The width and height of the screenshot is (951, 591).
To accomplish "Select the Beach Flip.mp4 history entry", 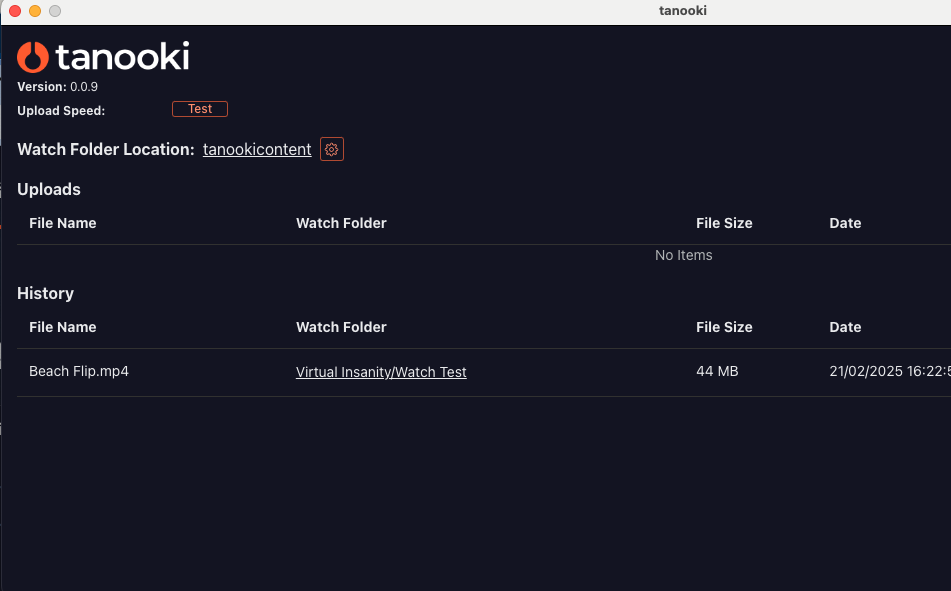I will tap(79, 371).
